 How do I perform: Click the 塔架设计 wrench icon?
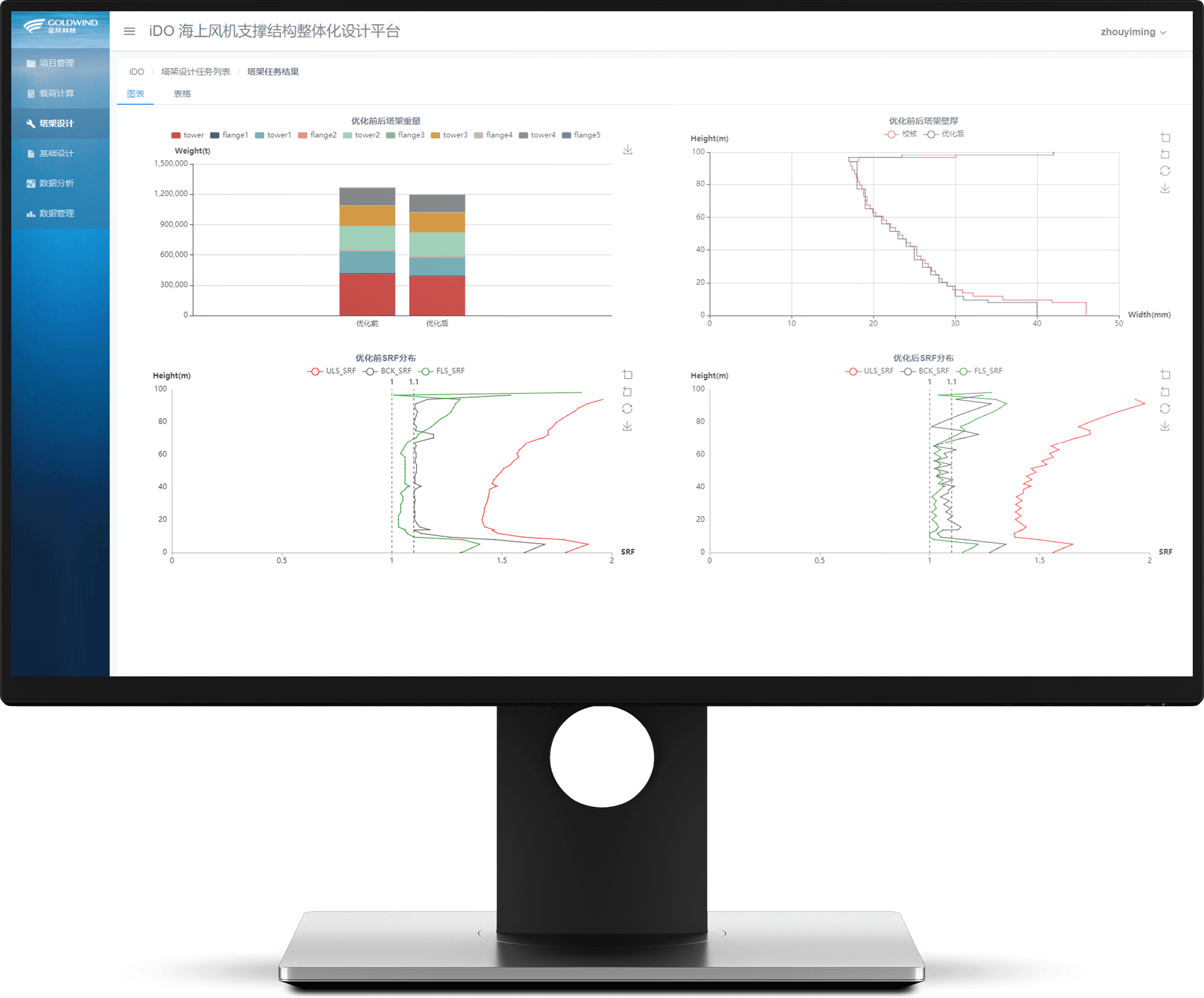(31, 123)
